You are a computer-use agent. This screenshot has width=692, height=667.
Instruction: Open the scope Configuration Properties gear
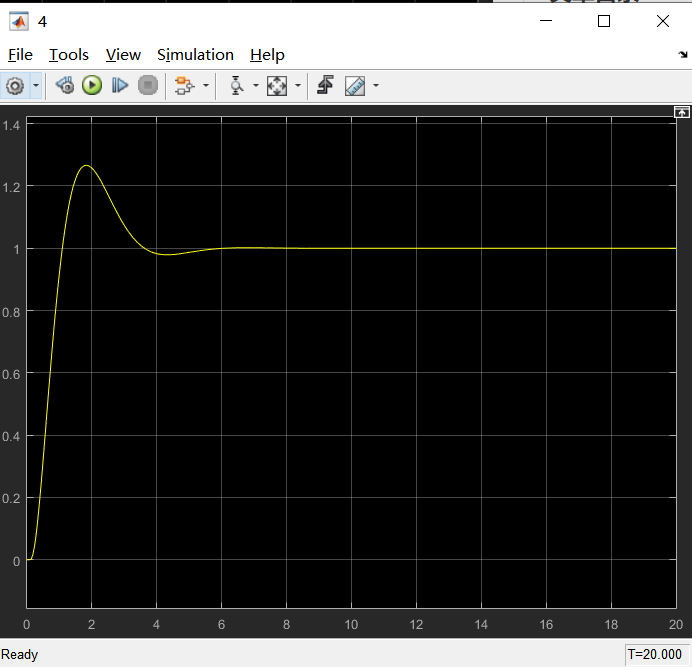point(15,86)
